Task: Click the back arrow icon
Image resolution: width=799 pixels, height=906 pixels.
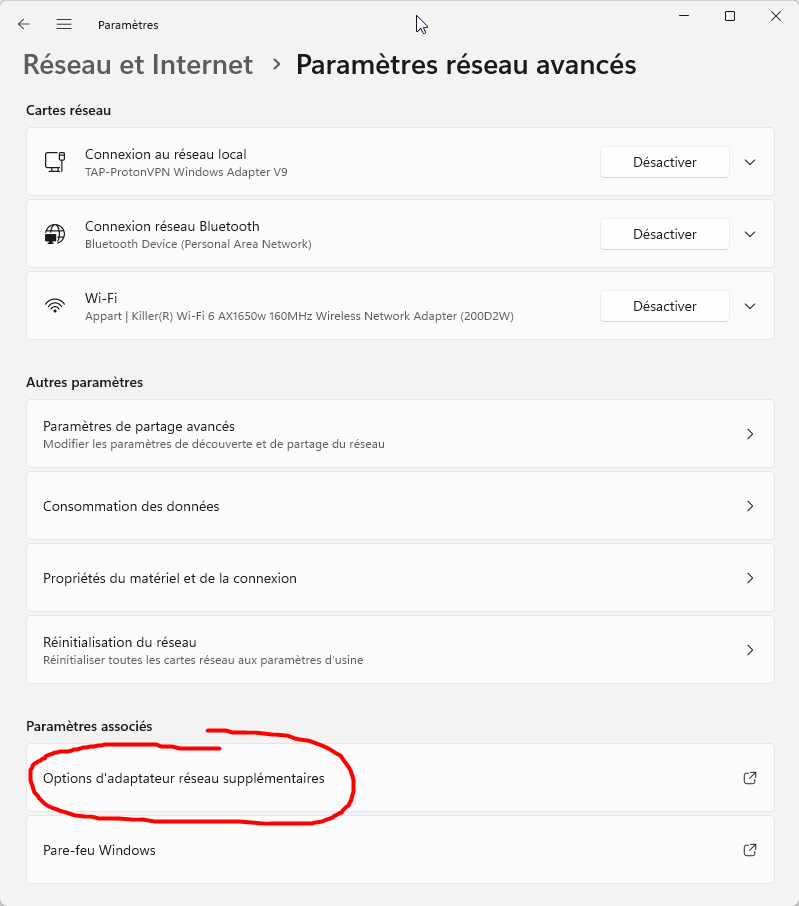Action: pyautogui.click(x=24, y=24)
